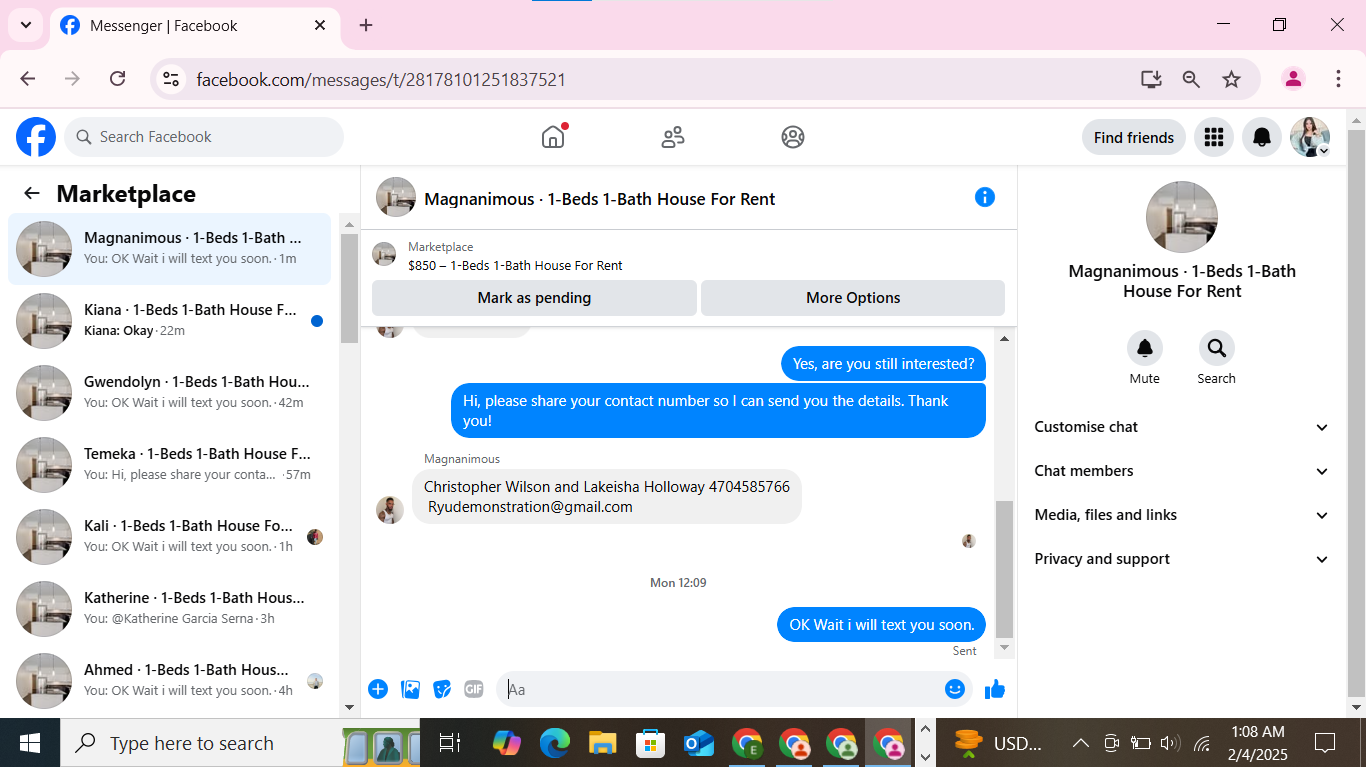The image size is (1366, 767).
Task: Show hidden system tray icons chevron
Action: (x=1081, y=743)
